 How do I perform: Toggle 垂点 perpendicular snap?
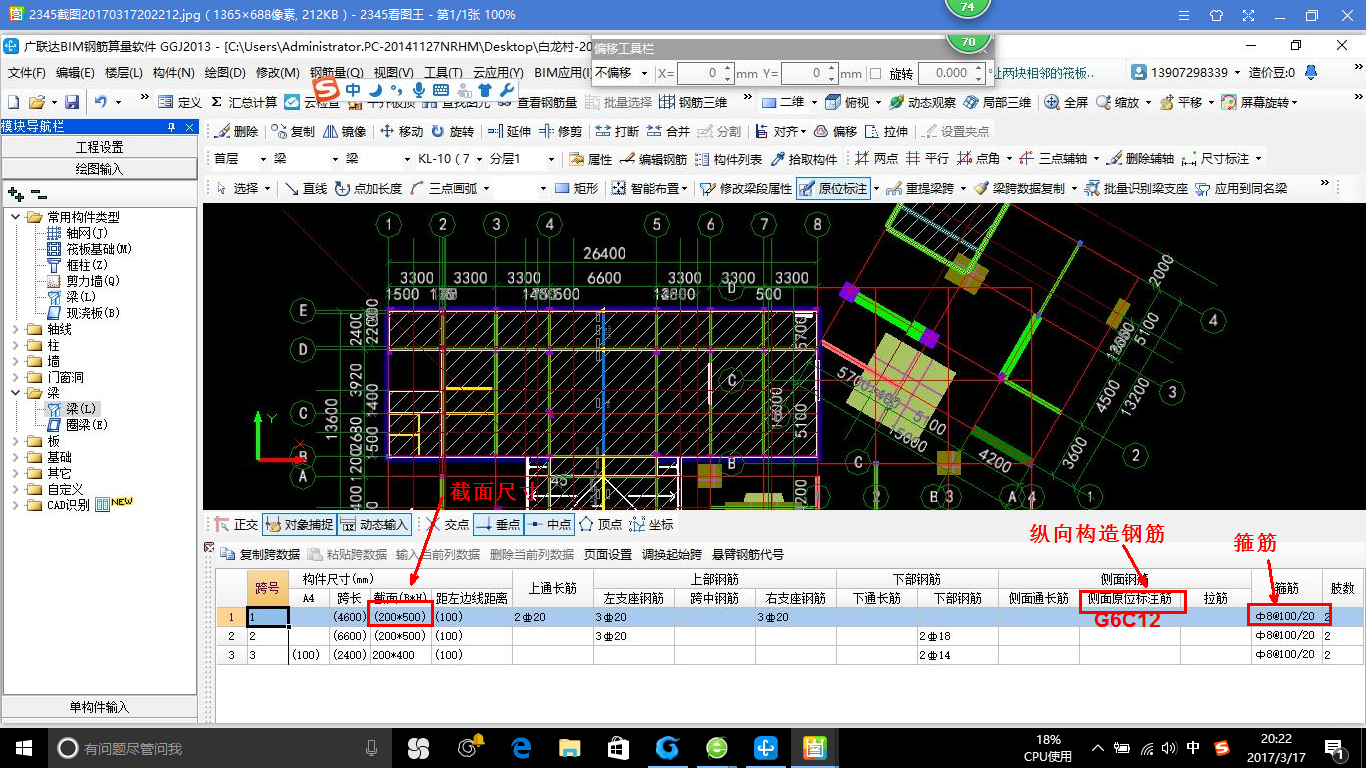tap(498, 524)
